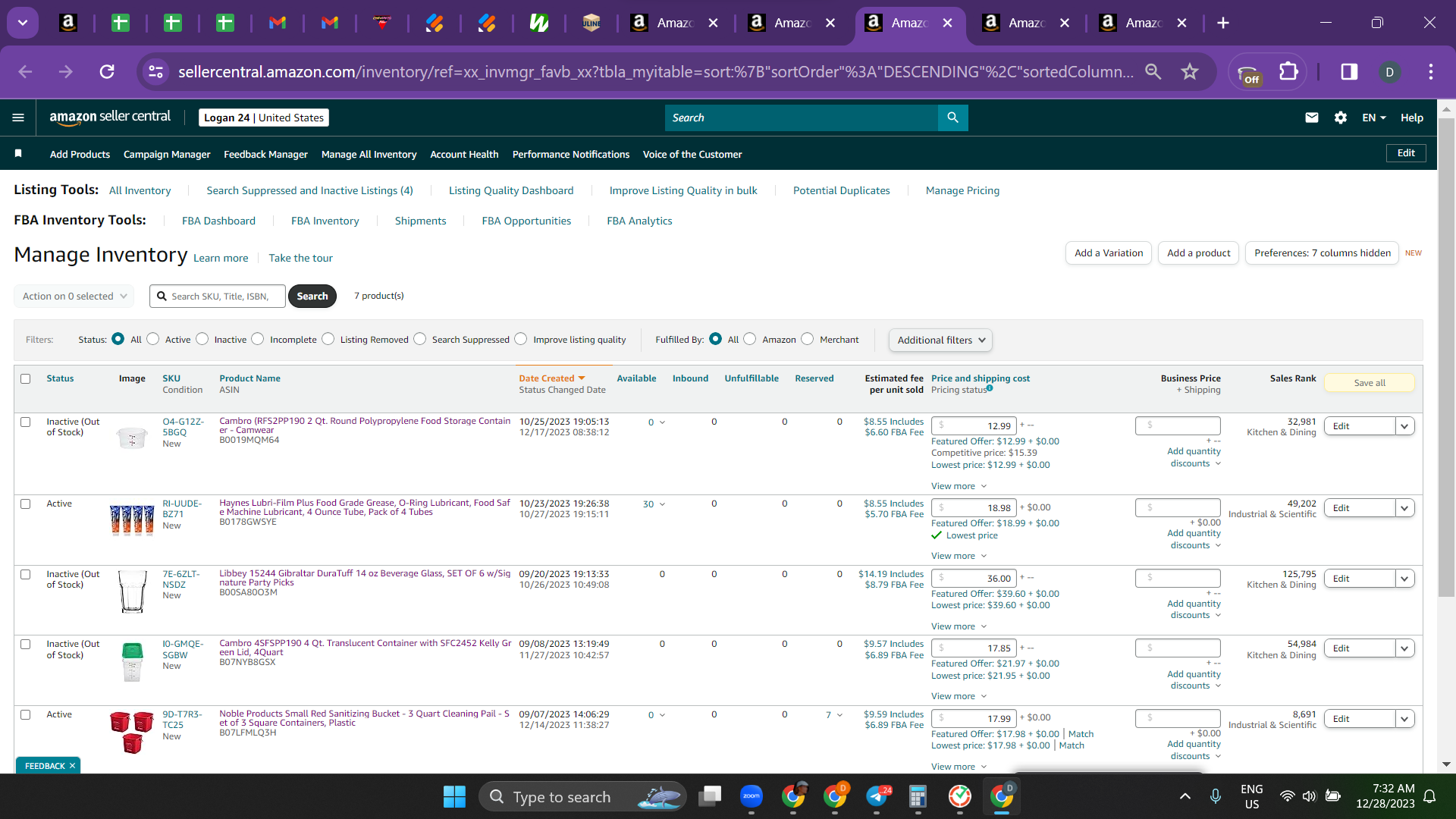Image resolution: width=1456 pixels, height=819 pixels.
Task: Click the Search SKU, Title, ISBN field
Action: 218,296
